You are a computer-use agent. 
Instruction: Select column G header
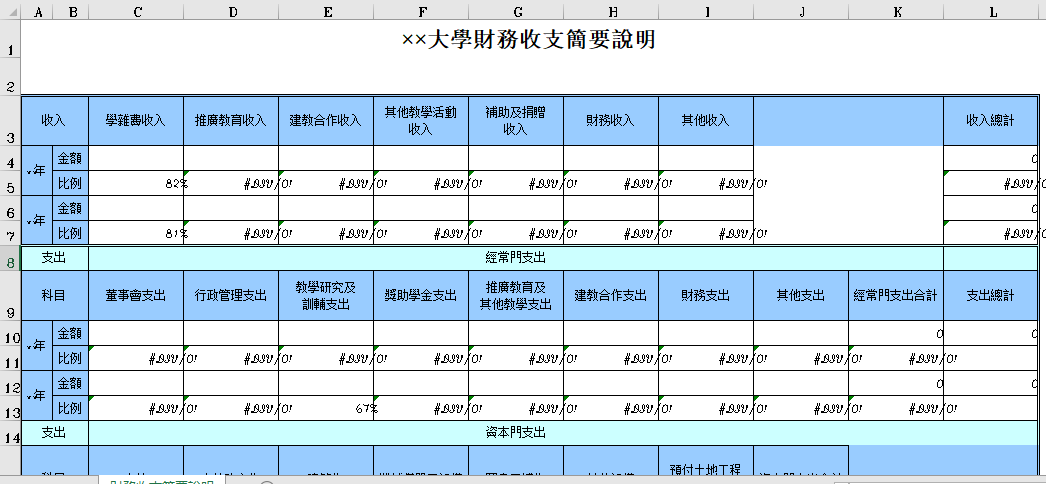[516, 11]
